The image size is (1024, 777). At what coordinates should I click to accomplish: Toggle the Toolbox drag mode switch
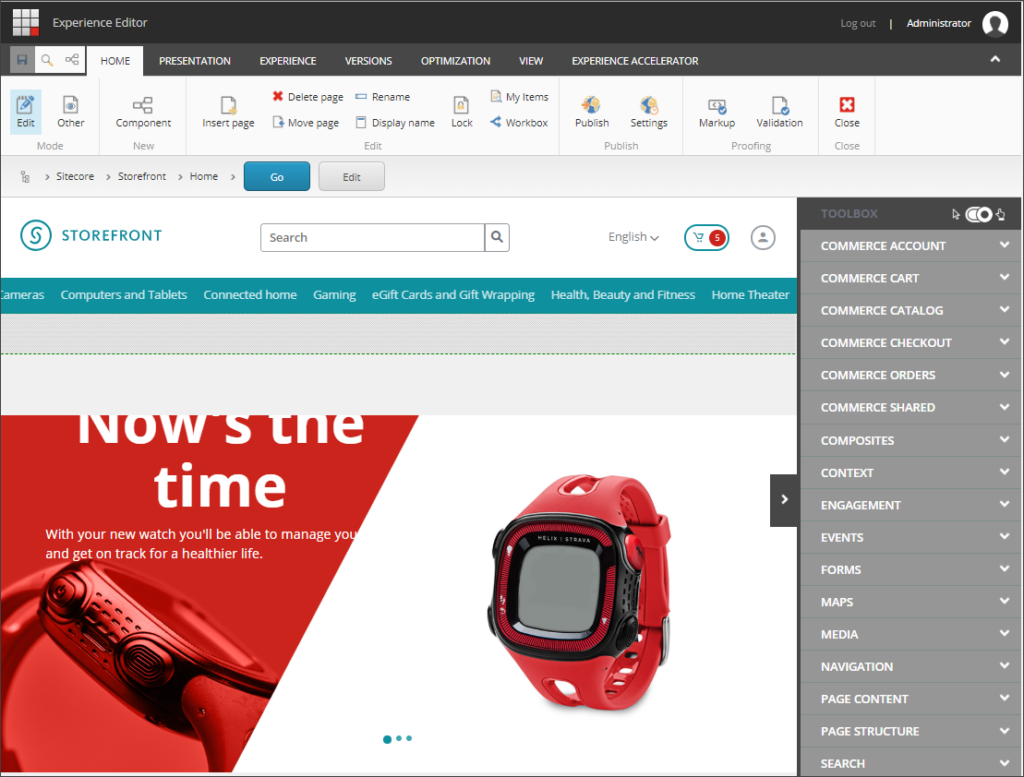coord(979,214)
